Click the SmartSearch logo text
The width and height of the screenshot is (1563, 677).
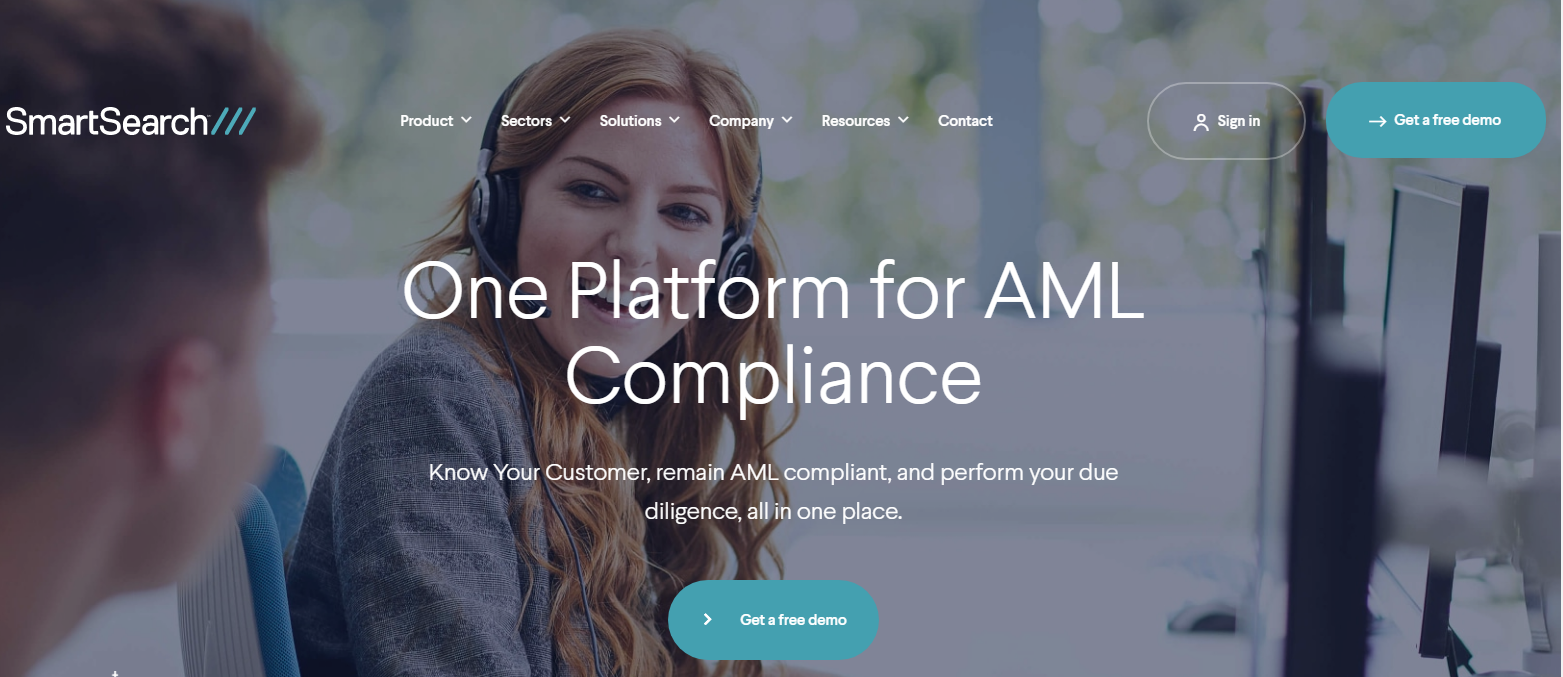pos(106,121)
